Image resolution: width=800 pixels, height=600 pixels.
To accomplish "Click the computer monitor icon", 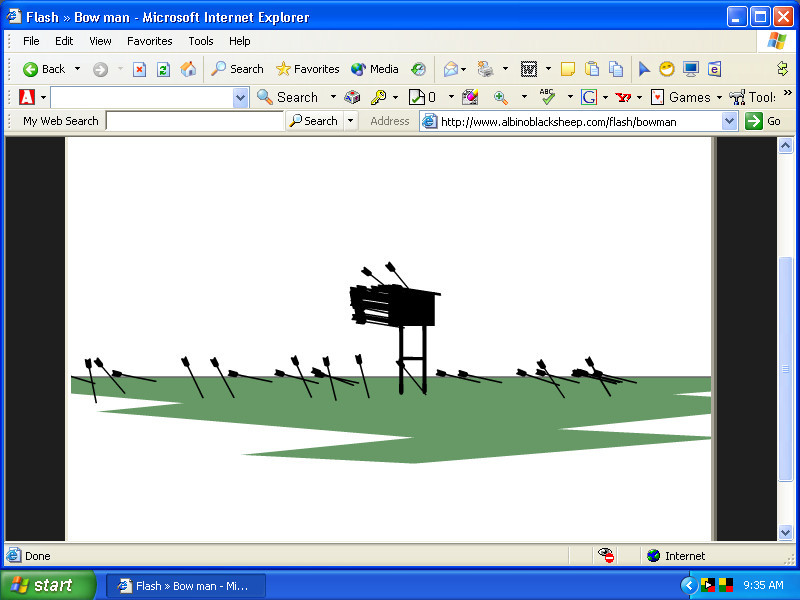I will click(691, 69).
